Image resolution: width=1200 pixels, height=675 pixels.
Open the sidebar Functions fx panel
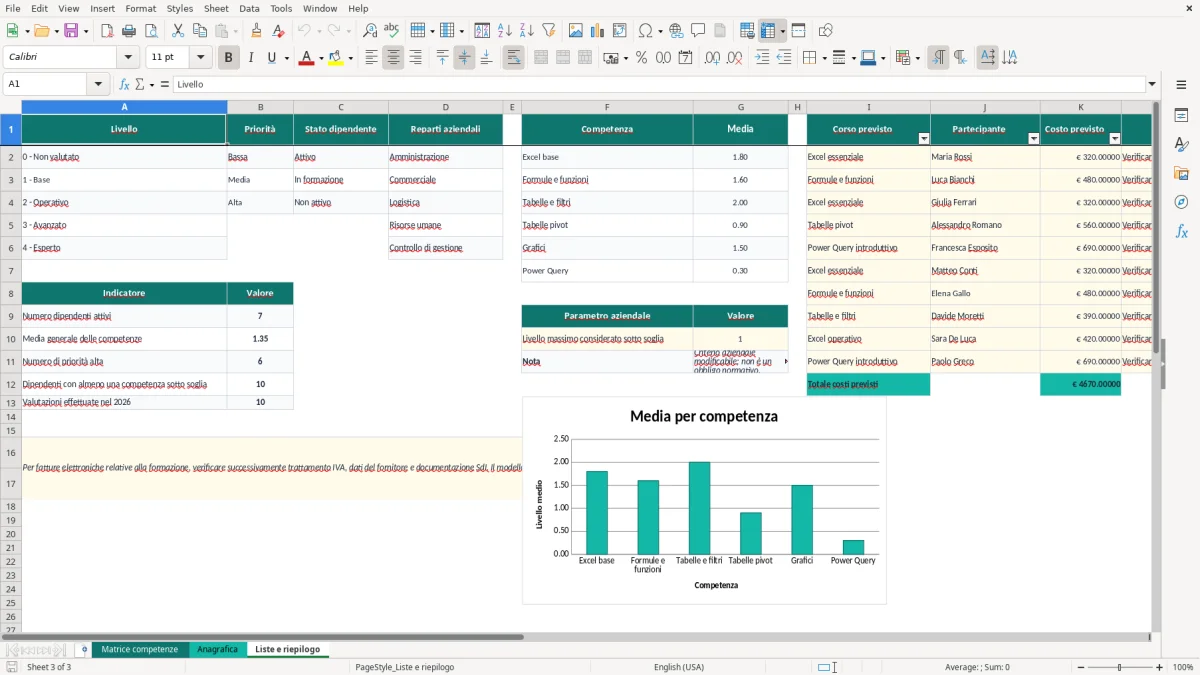1181,231
